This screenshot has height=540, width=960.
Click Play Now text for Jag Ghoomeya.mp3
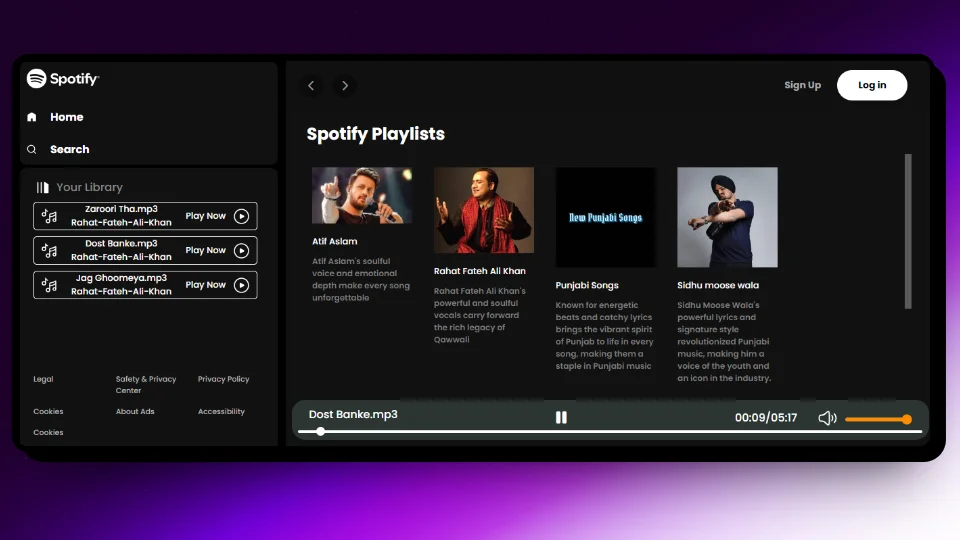[206, 285]
